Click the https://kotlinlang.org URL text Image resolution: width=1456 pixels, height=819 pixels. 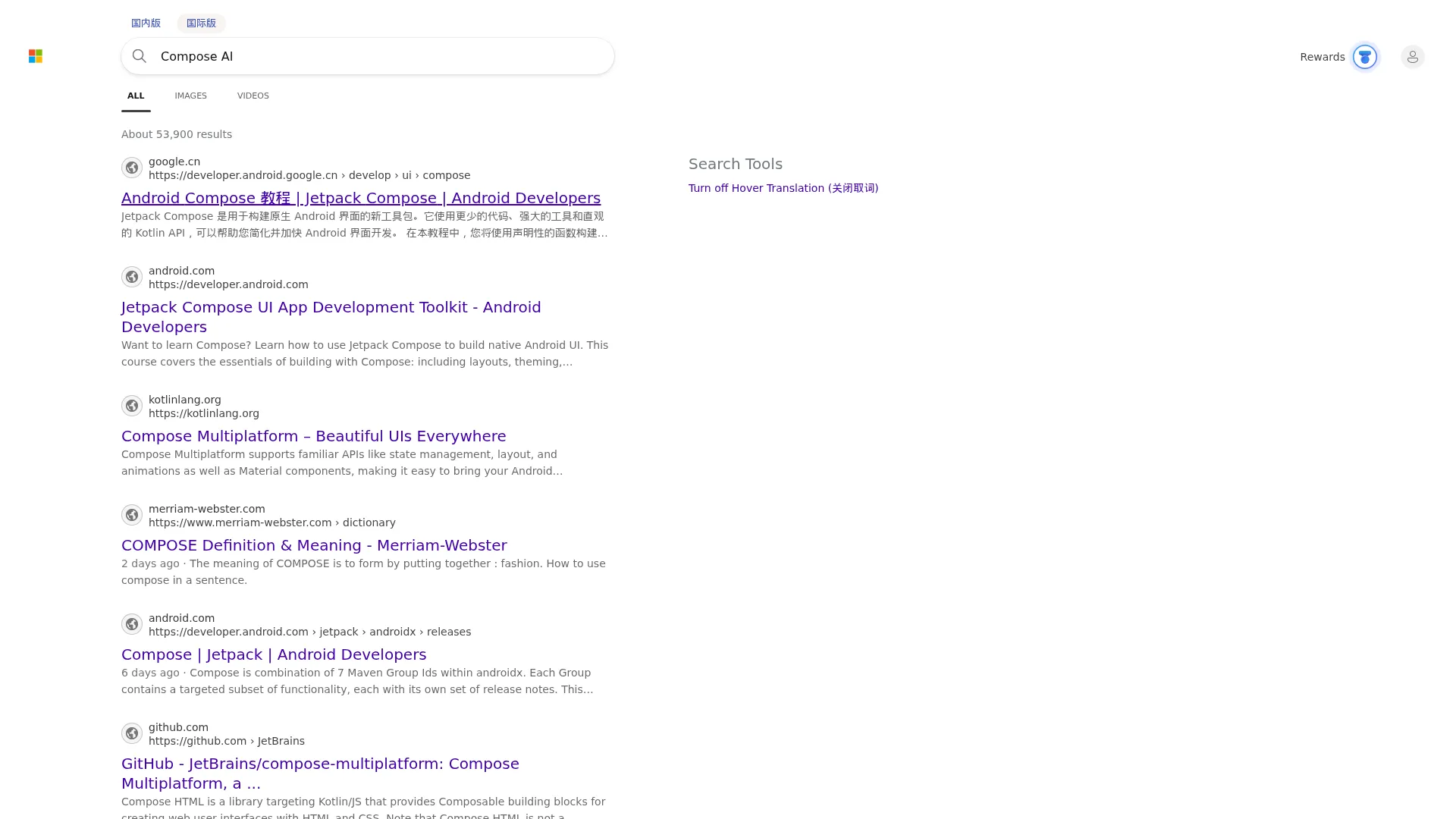pyautogui.click(x=204, y=413)
